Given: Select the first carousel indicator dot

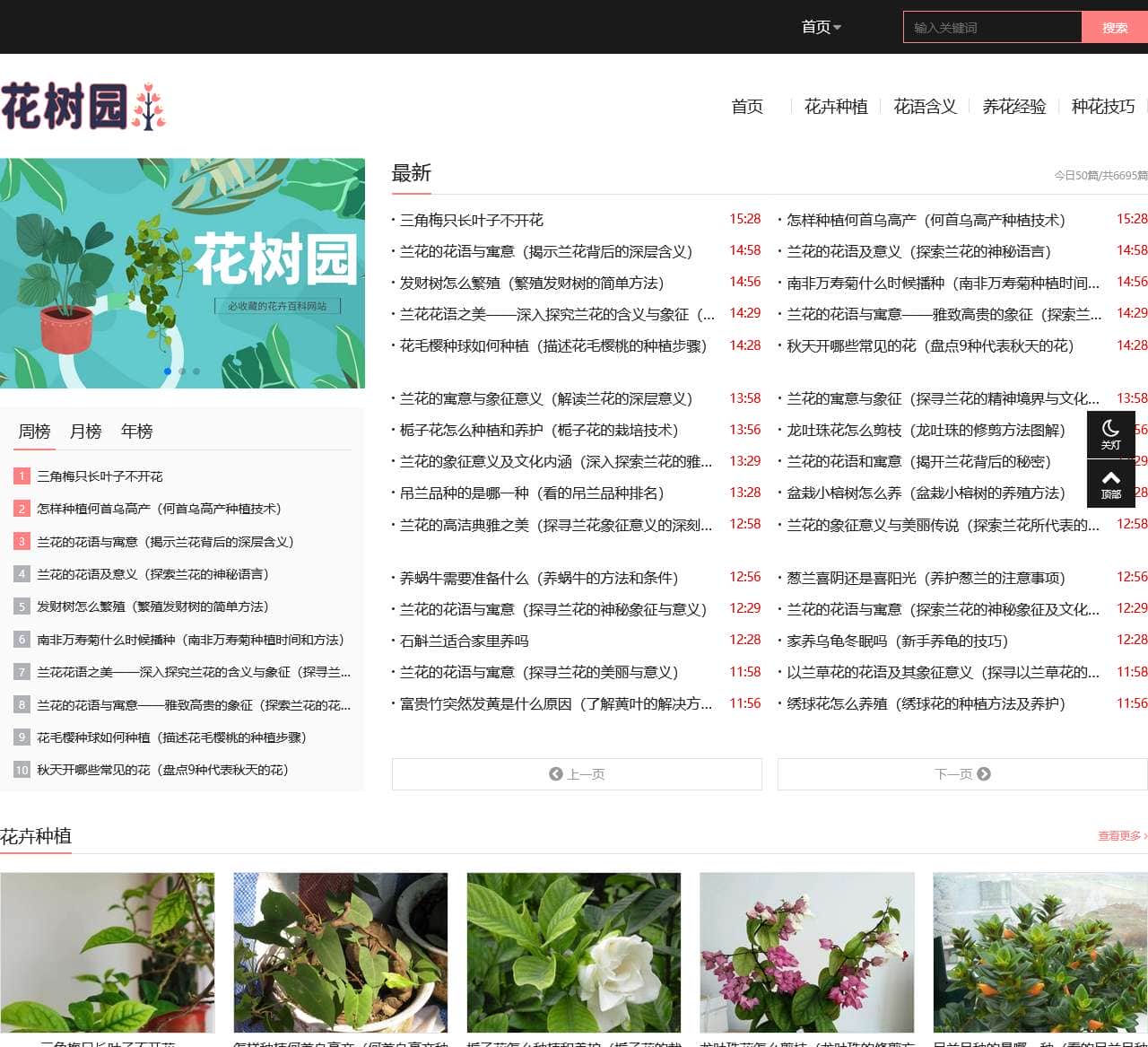Looking at the screenshot, I should coord(167,370).
